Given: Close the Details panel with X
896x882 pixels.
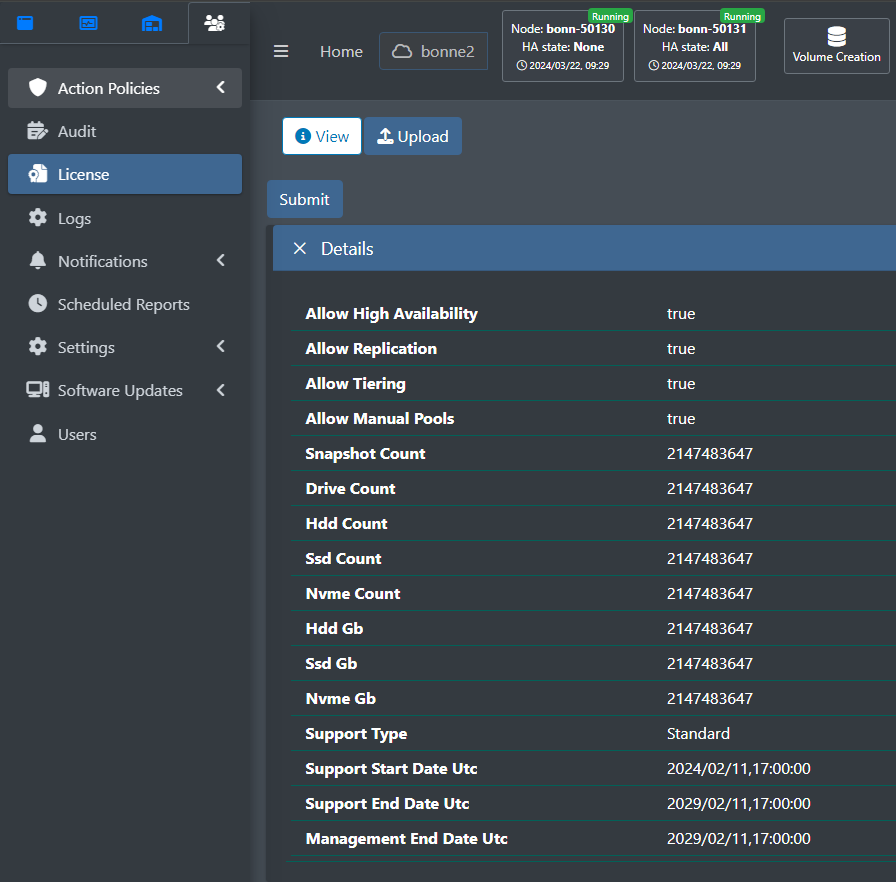Looking at the screenshot, I should [x=299, y=248].
